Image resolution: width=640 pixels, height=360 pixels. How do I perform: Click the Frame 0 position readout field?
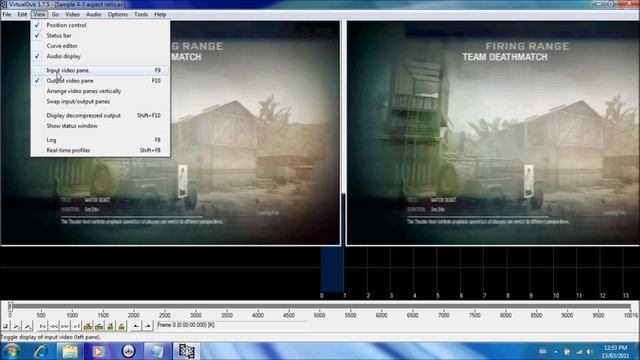(231, 325)
